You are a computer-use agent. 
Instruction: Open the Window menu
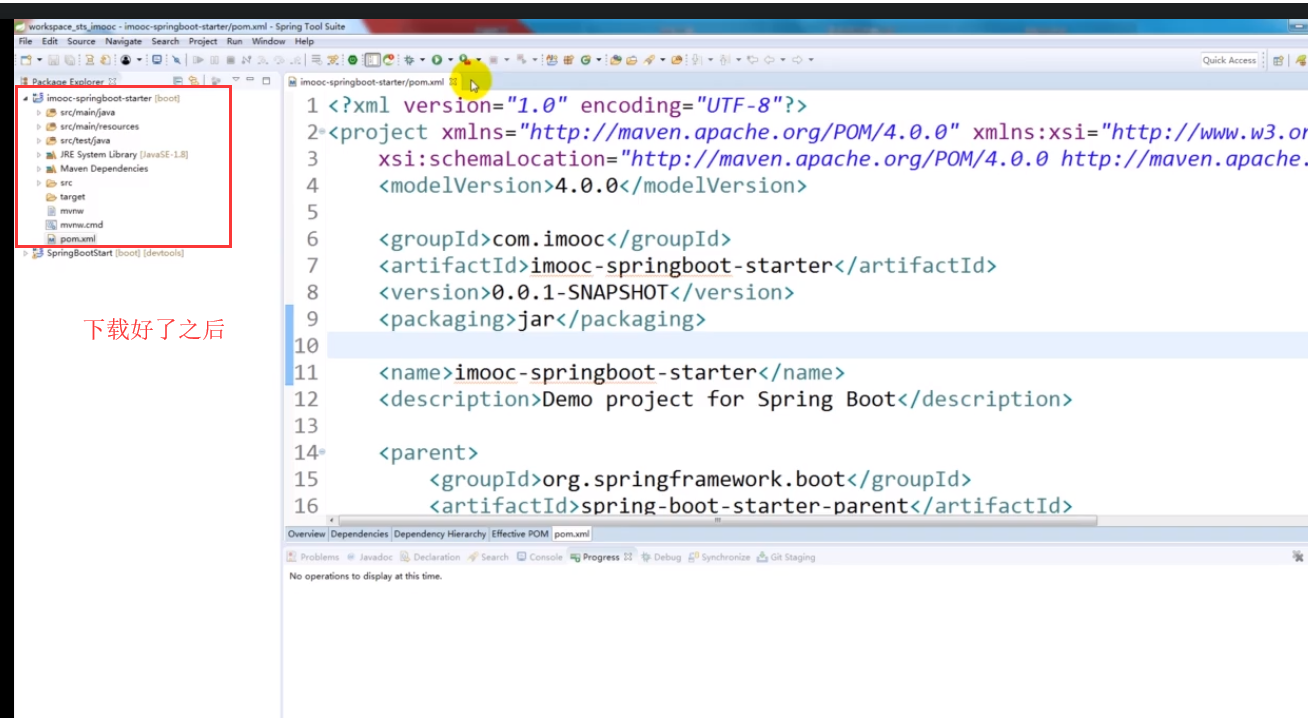click(x=268, y=41)
